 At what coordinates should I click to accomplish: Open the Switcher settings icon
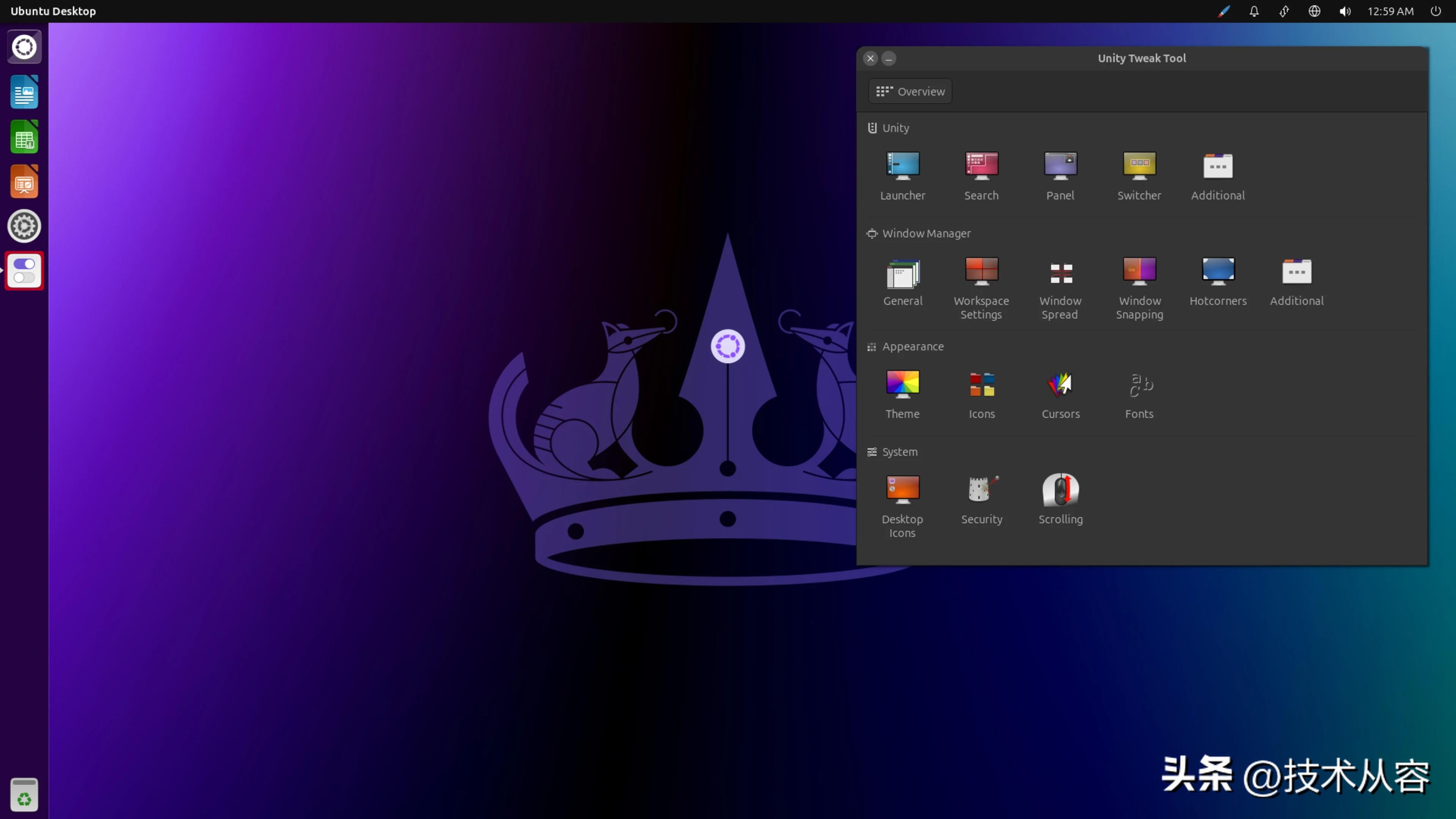pyautogui.click(x=1139, y=175)
